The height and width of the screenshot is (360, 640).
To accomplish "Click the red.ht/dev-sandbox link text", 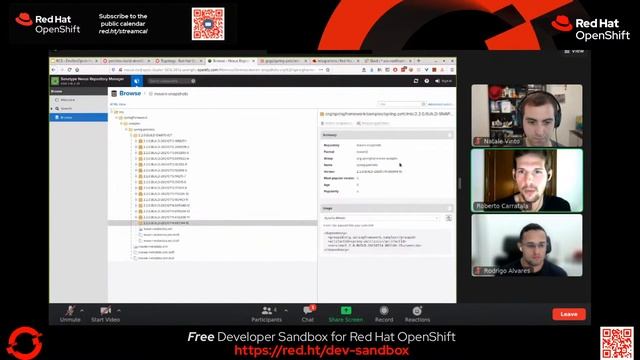I will click(x=321, y=351).
